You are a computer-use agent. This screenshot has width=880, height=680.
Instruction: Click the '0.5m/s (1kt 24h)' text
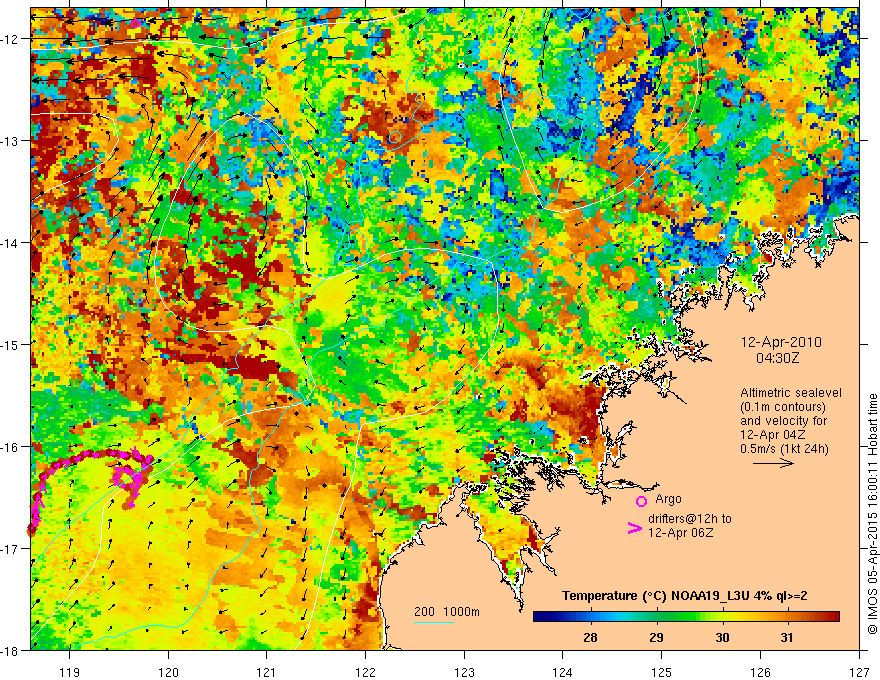point(784,449)
